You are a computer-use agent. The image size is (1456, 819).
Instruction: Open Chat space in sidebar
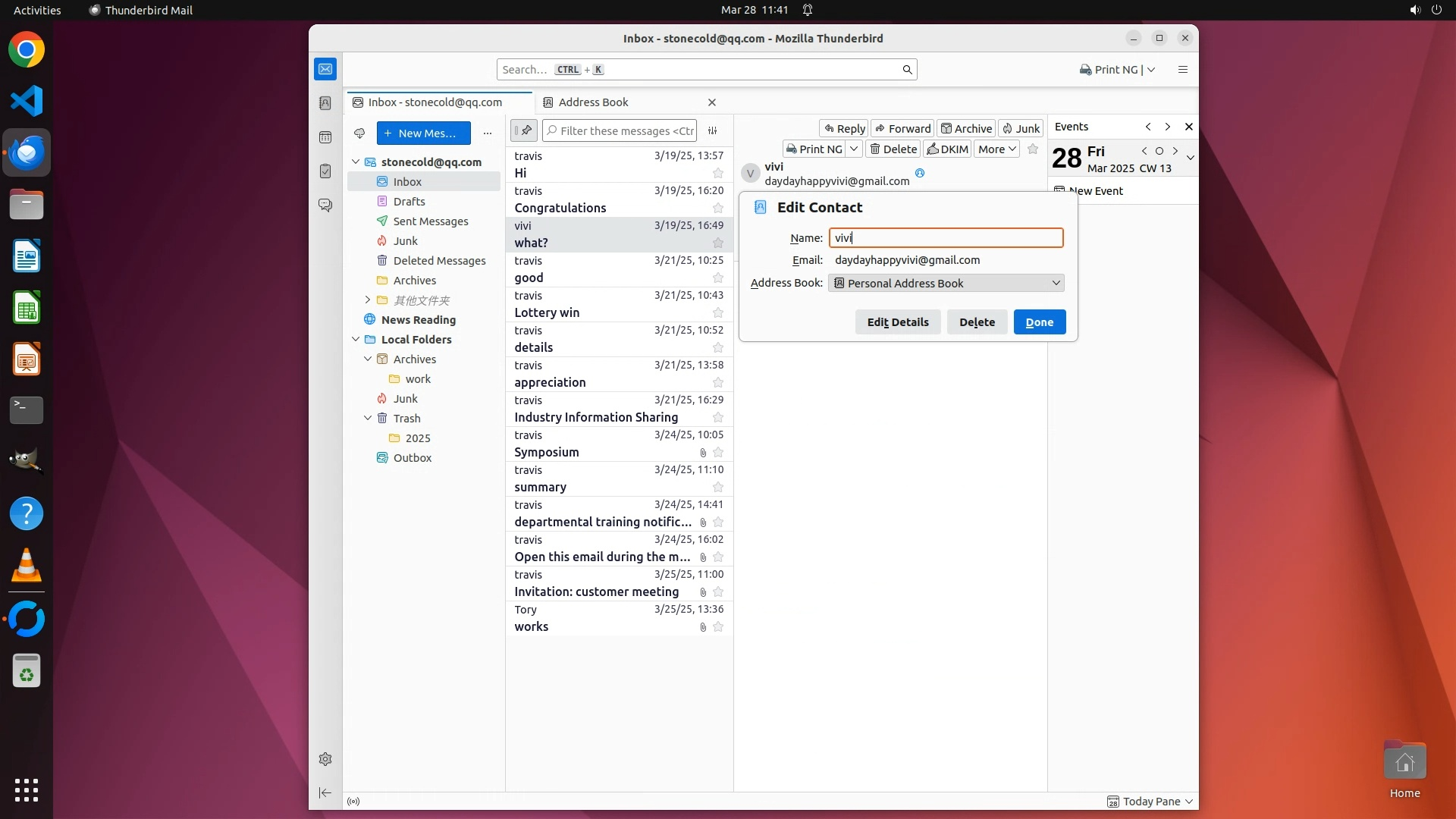pyautogui.click(x=325, y=206)
